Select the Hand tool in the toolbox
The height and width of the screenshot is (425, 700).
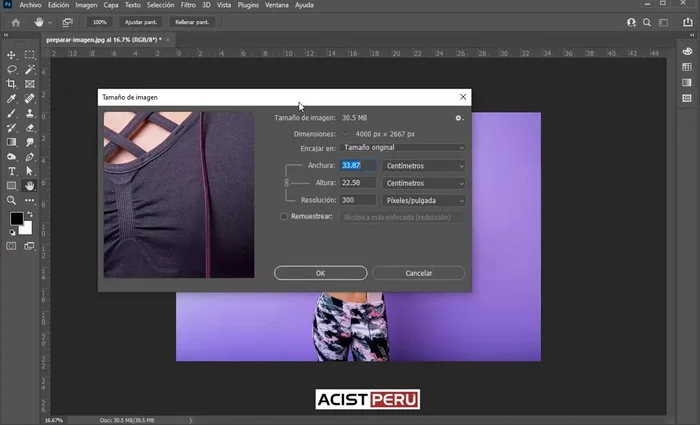[x=29, y=186]
